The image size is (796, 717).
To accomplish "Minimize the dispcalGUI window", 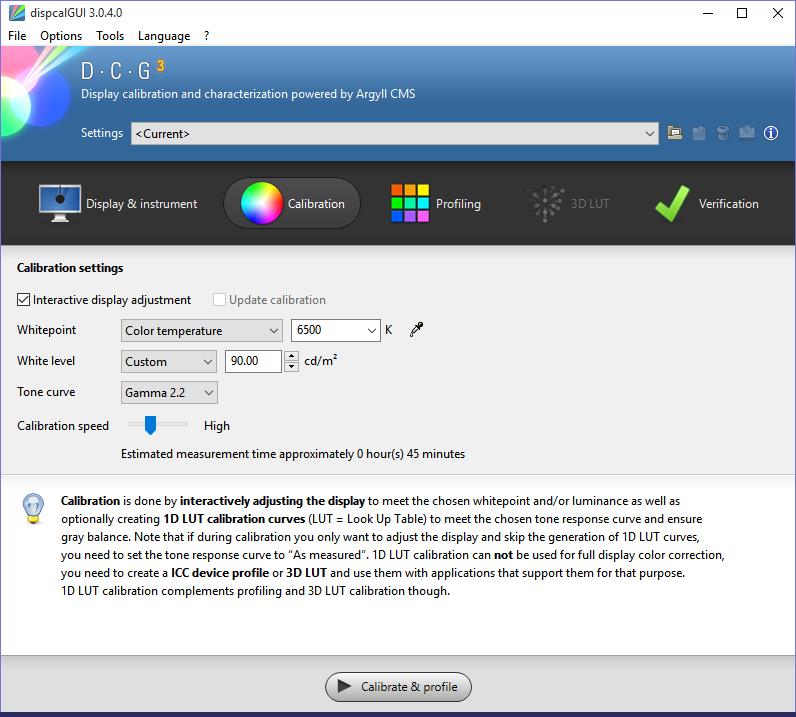I will (708, 13).
